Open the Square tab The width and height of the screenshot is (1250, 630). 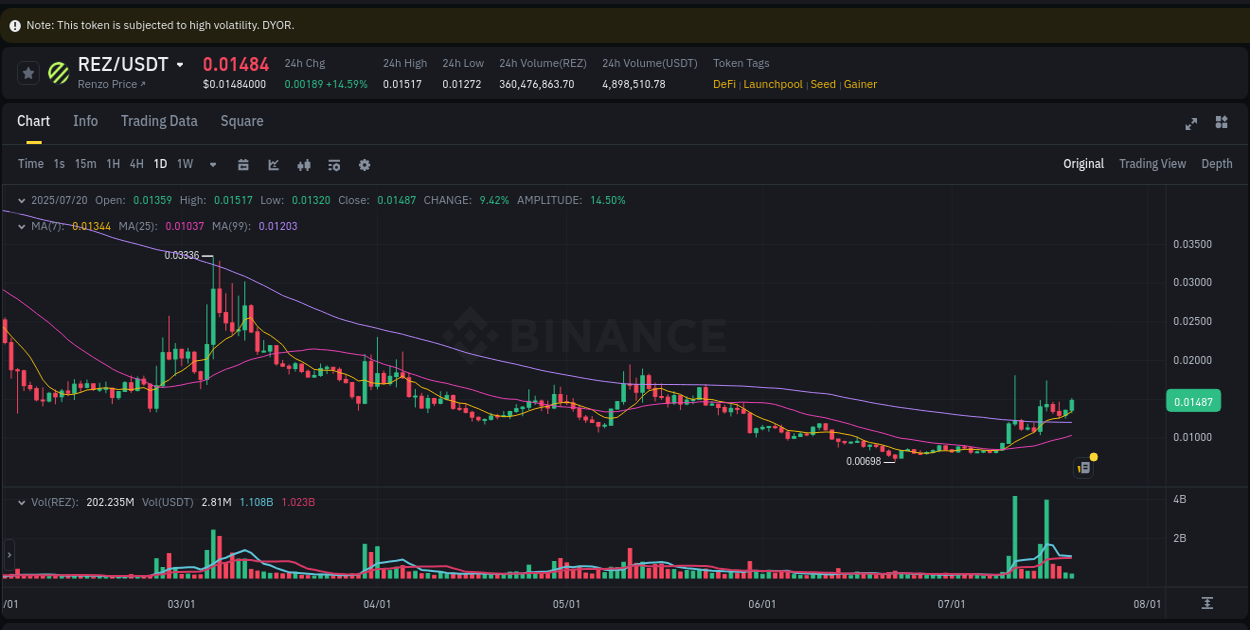click(242, 121)
